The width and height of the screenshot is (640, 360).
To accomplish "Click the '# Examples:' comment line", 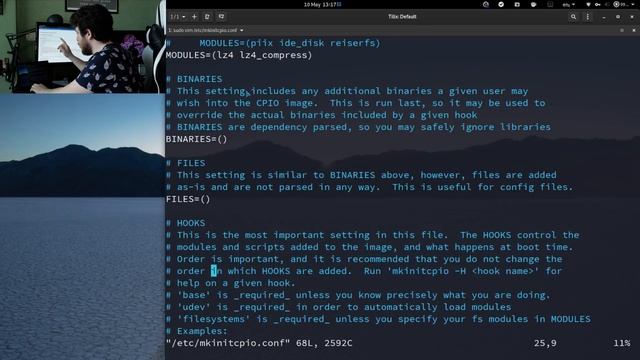I will 197,331.
